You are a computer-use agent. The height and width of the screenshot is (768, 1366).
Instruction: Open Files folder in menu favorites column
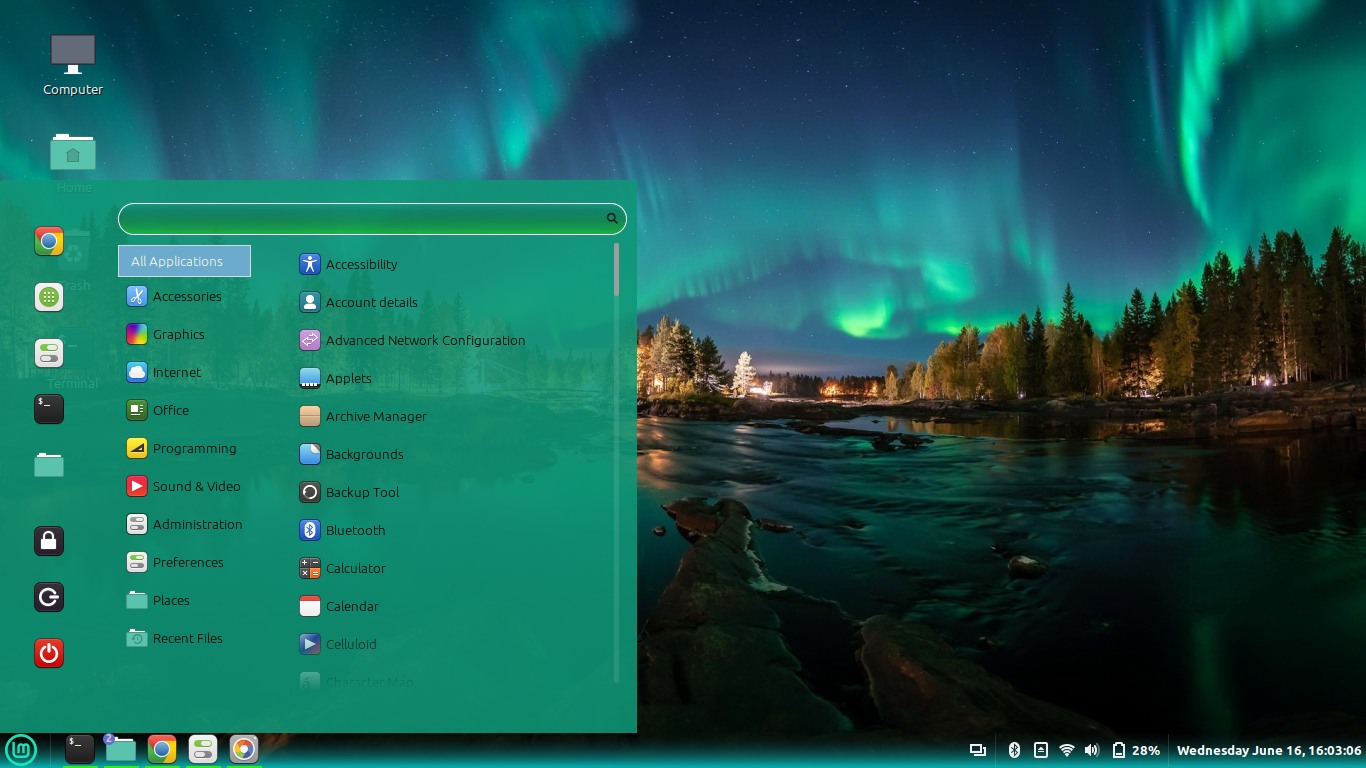pyautogui.click(x=49, y=465)
